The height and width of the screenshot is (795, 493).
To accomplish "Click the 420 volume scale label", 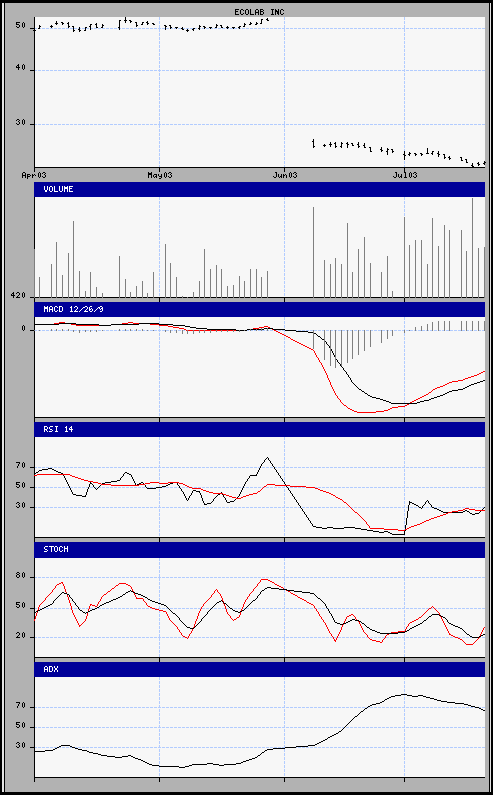I will point(19,295).
